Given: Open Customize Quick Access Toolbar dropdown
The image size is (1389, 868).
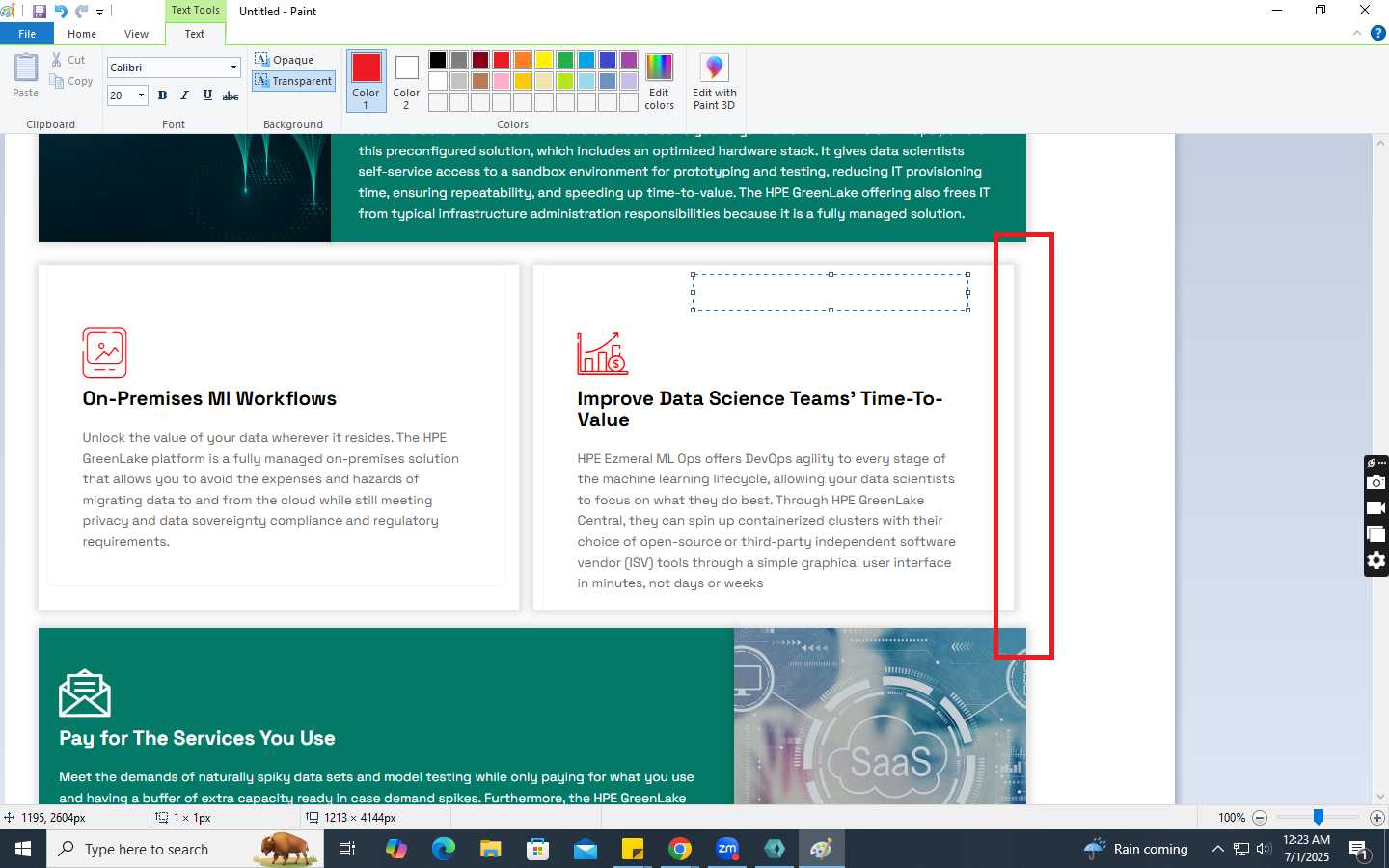Looking at the screenshot, I should tap(99, 13).
